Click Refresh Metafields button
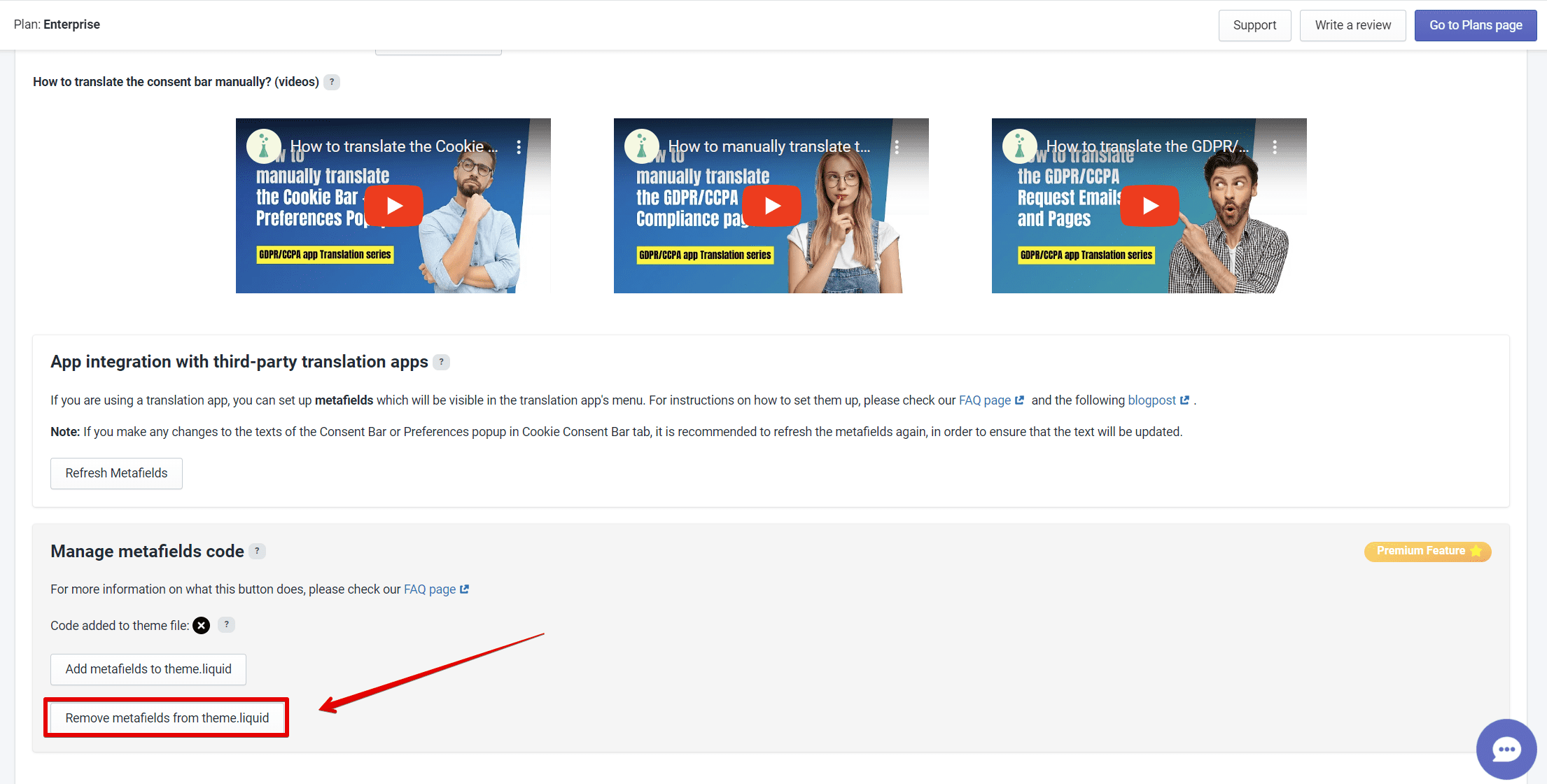 pyautogui.click(x=116, y=473)
